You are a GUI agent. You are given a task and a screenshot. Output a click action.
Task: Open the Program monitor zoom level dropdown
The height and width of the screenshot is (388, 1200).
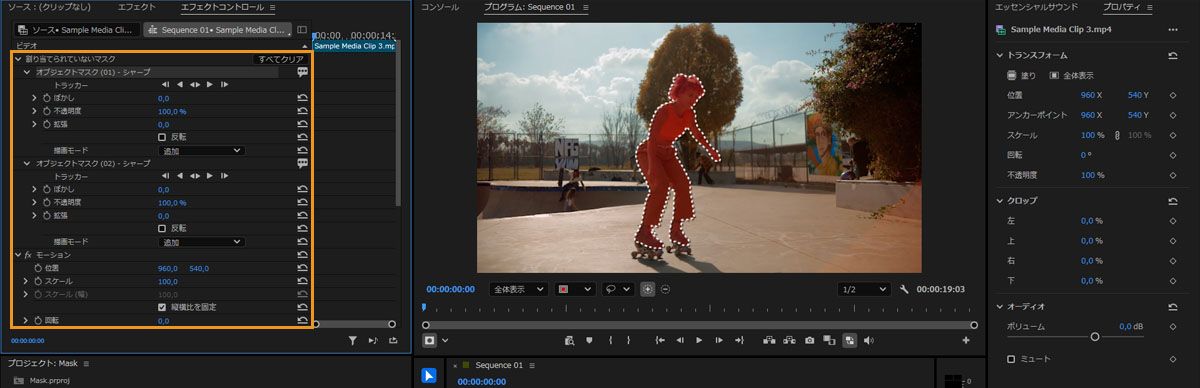pos(518,289)
